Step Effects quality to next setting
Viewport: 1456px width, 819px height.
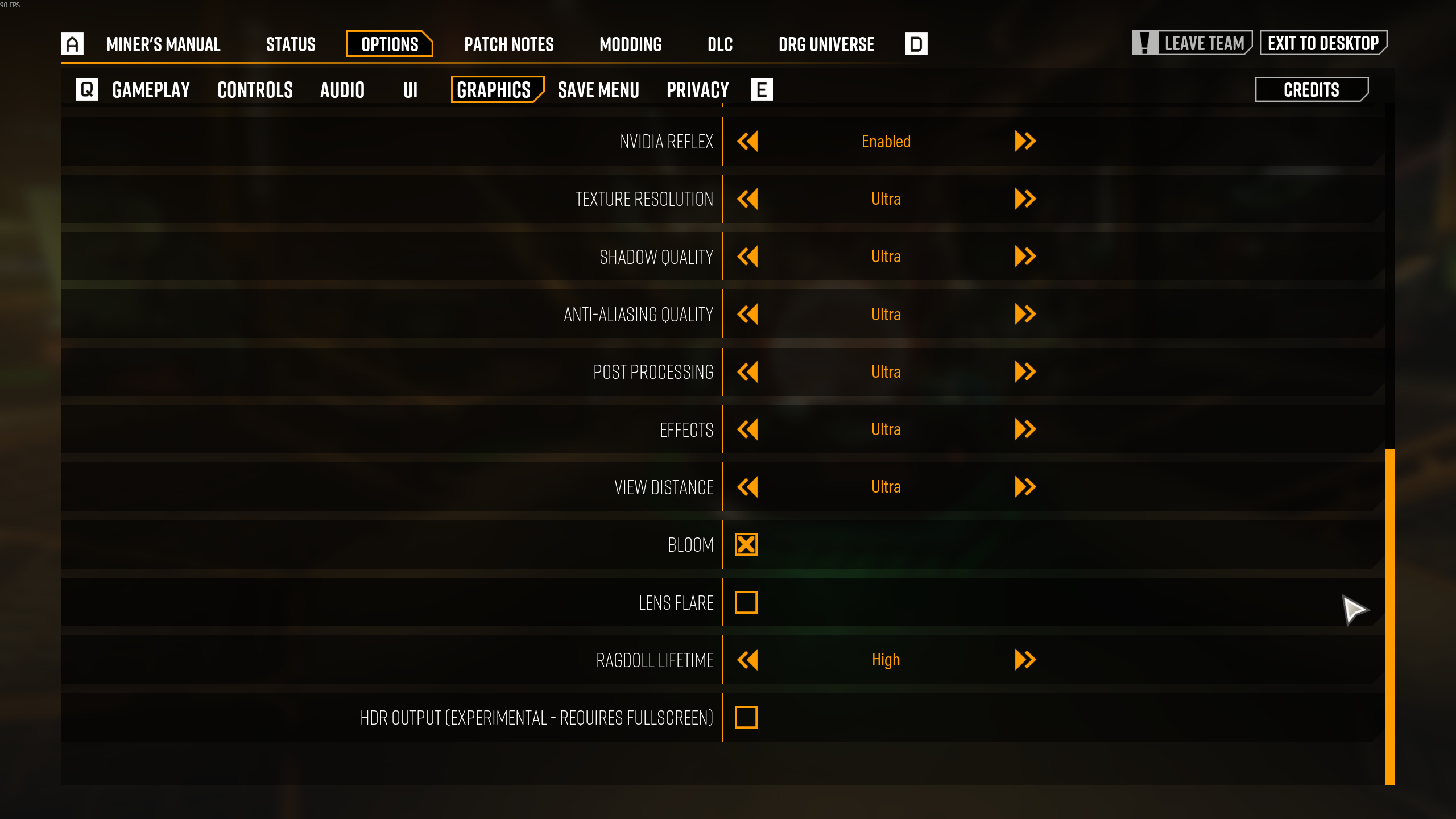(x=1025, y=429)
